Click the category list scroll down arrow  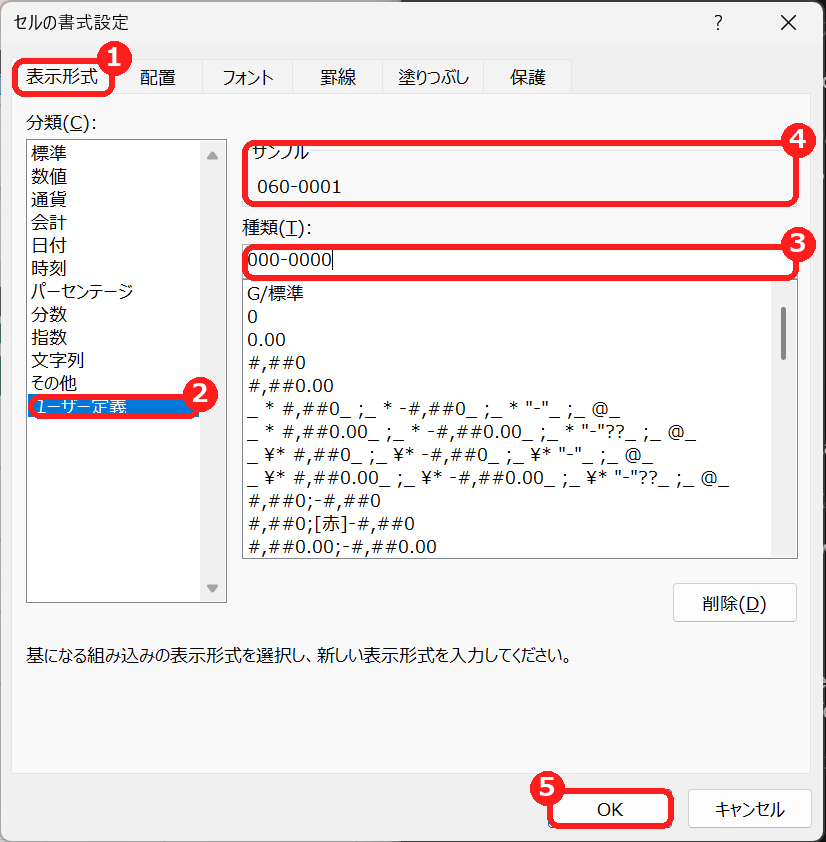point(213,588)
